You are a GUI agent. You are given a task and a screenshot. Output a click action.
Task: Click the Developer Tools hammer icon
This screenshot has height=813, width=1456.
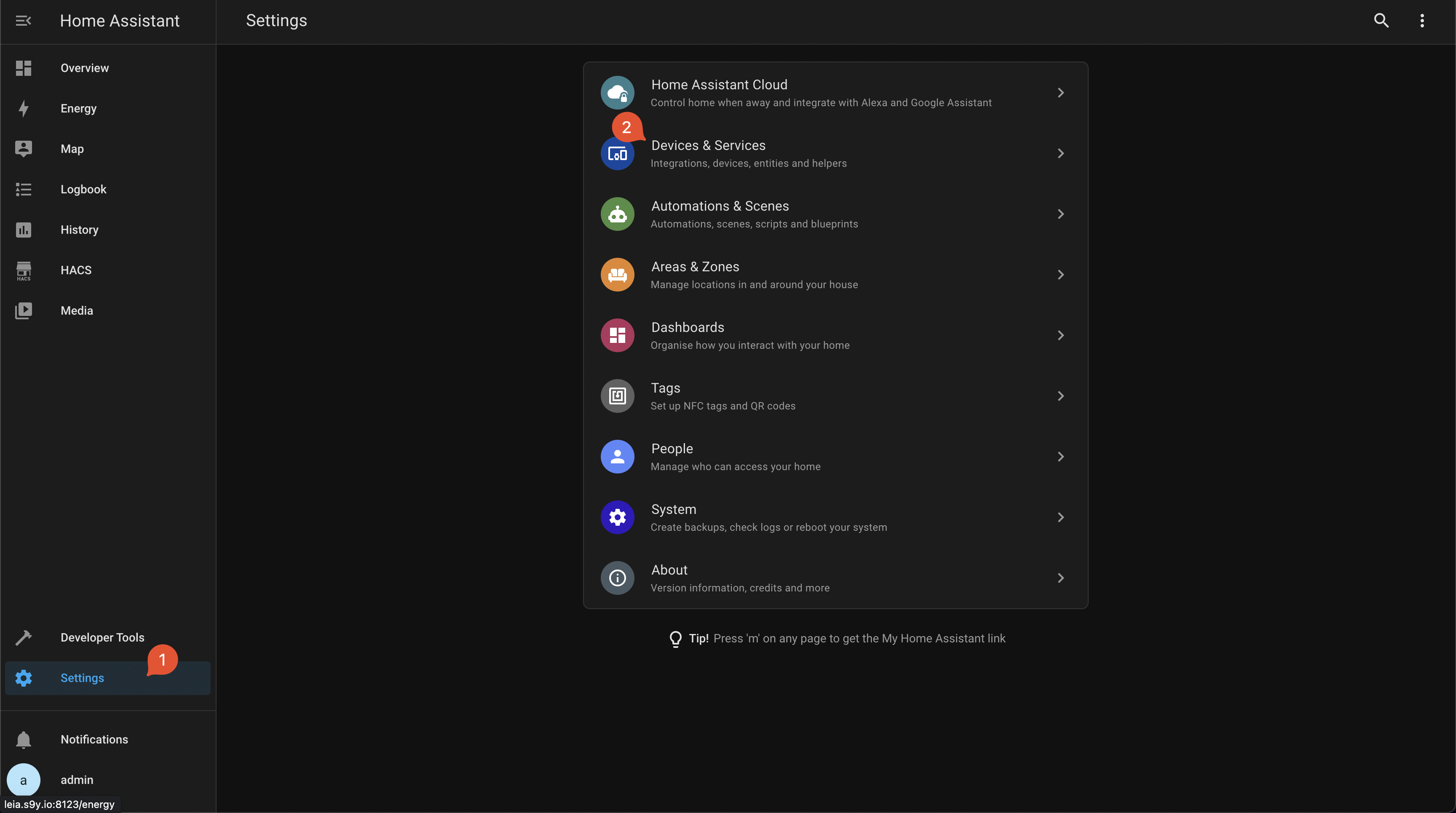coord(23,637)
